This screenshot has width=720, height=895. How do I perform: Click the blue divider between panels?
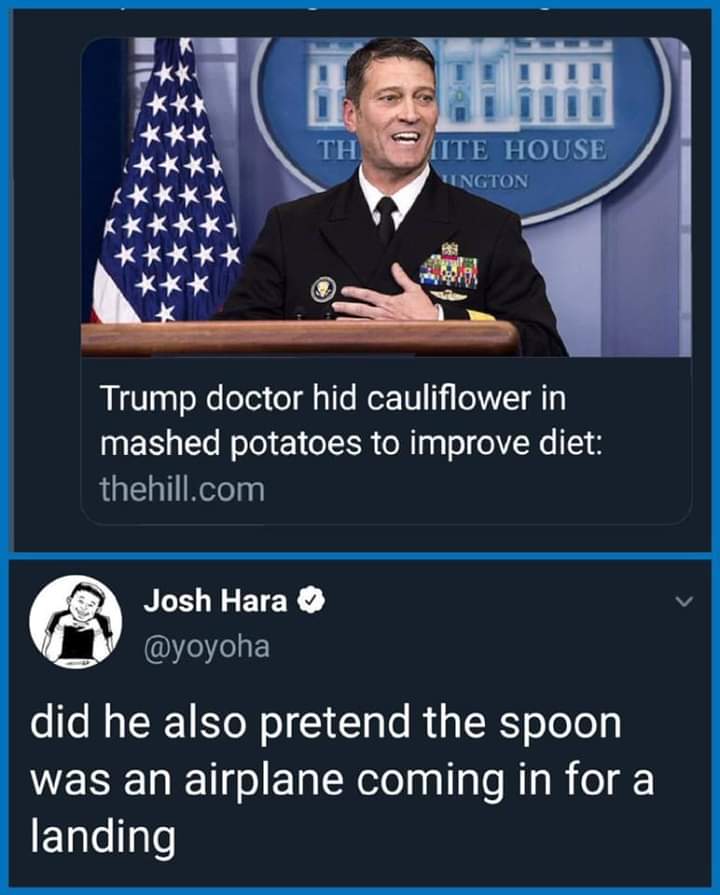tap(360, 555)
